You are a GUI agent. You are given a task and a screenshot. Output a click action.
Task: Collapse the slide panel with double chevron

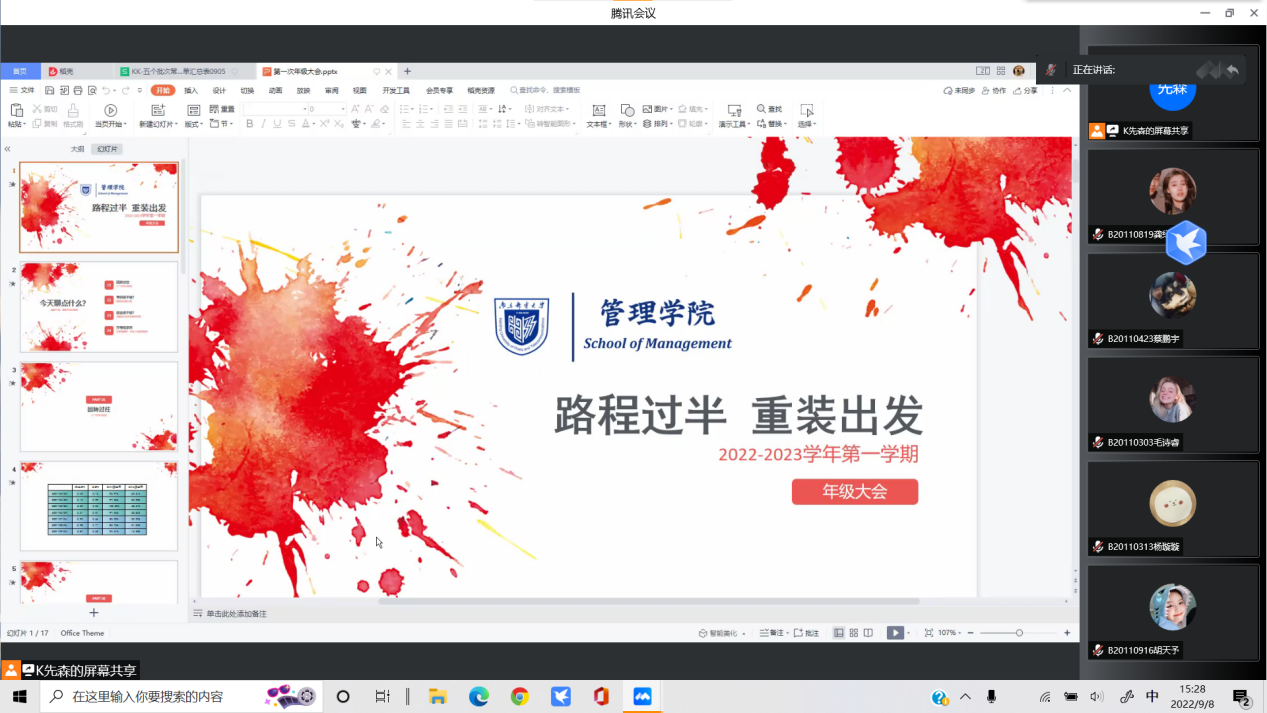coord(7,149)
